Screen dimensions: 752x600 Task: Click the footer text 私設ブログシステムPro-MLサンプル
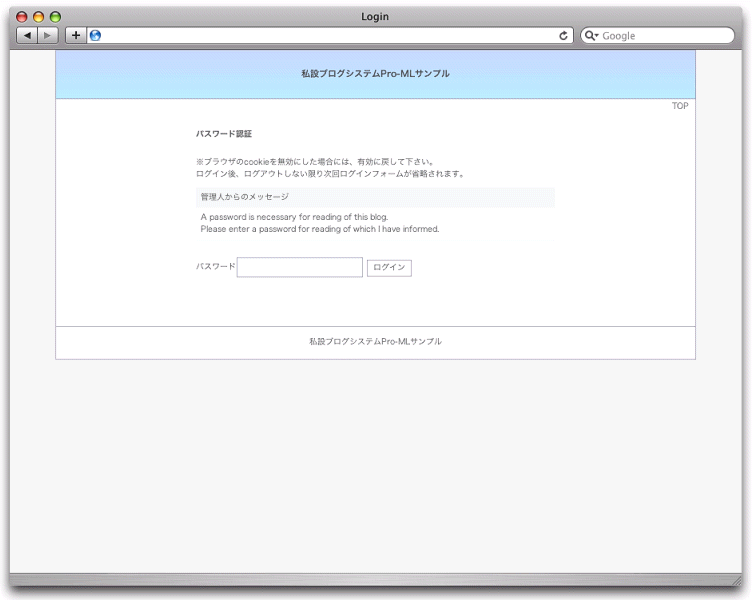(x=375, y=342)
